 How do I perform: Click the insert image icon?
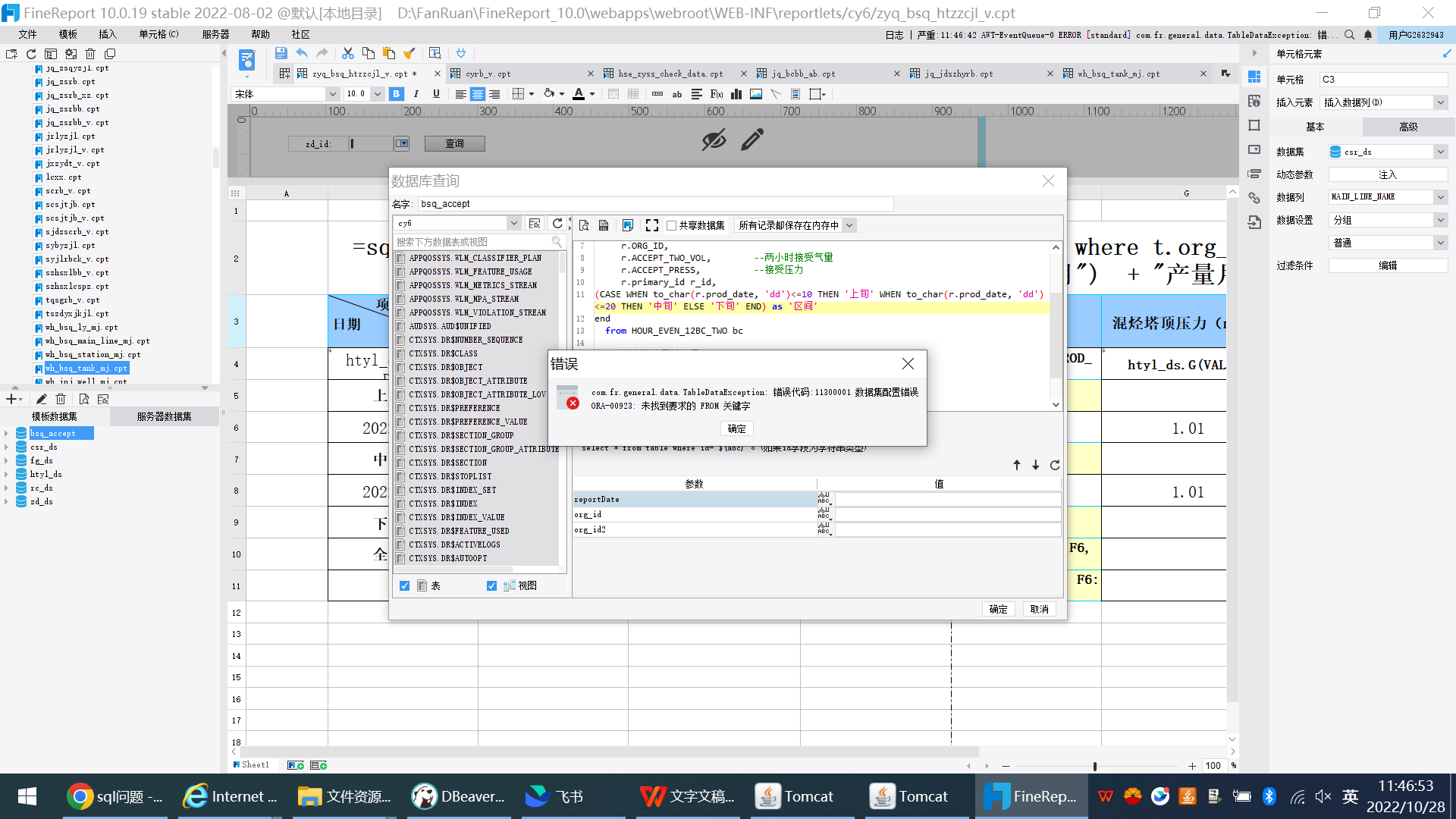coord(756,94)
